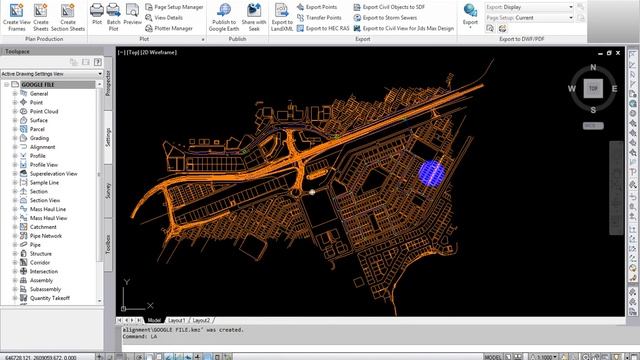The width and height of the screenshot is (640, 360).
Task: Open the Survey tab in Toolspace
Action: (108, 191)
